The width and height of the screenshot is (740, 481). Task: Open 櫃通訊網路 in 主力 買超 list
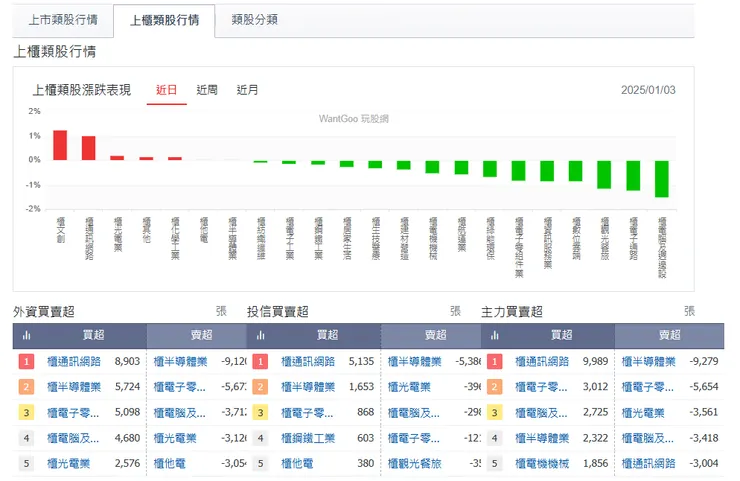pos(542,362)
